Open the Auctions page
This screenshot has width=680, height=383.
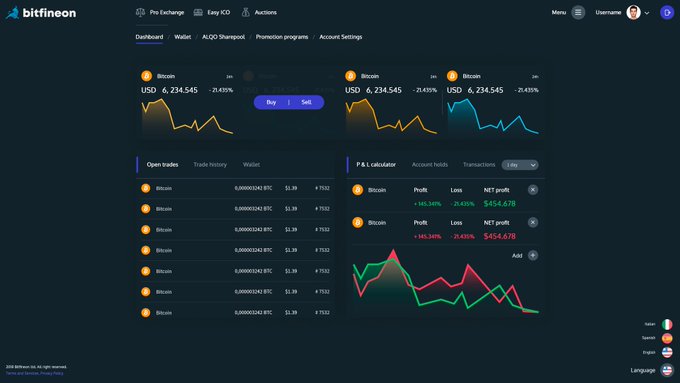click(265, 12)
